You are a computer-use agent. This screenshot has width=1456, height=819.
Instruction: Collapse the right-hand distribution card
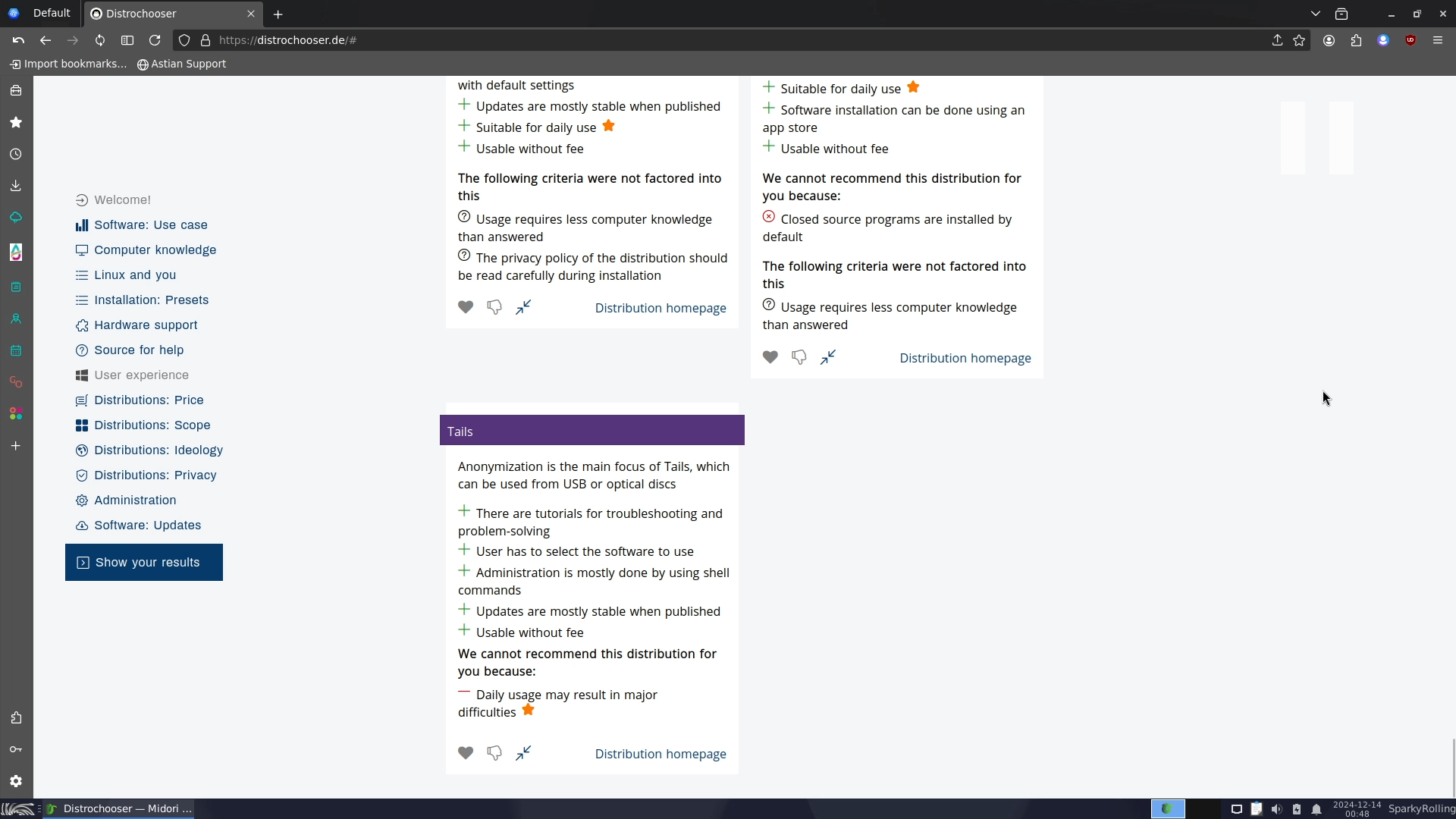(x=828, y=357)
